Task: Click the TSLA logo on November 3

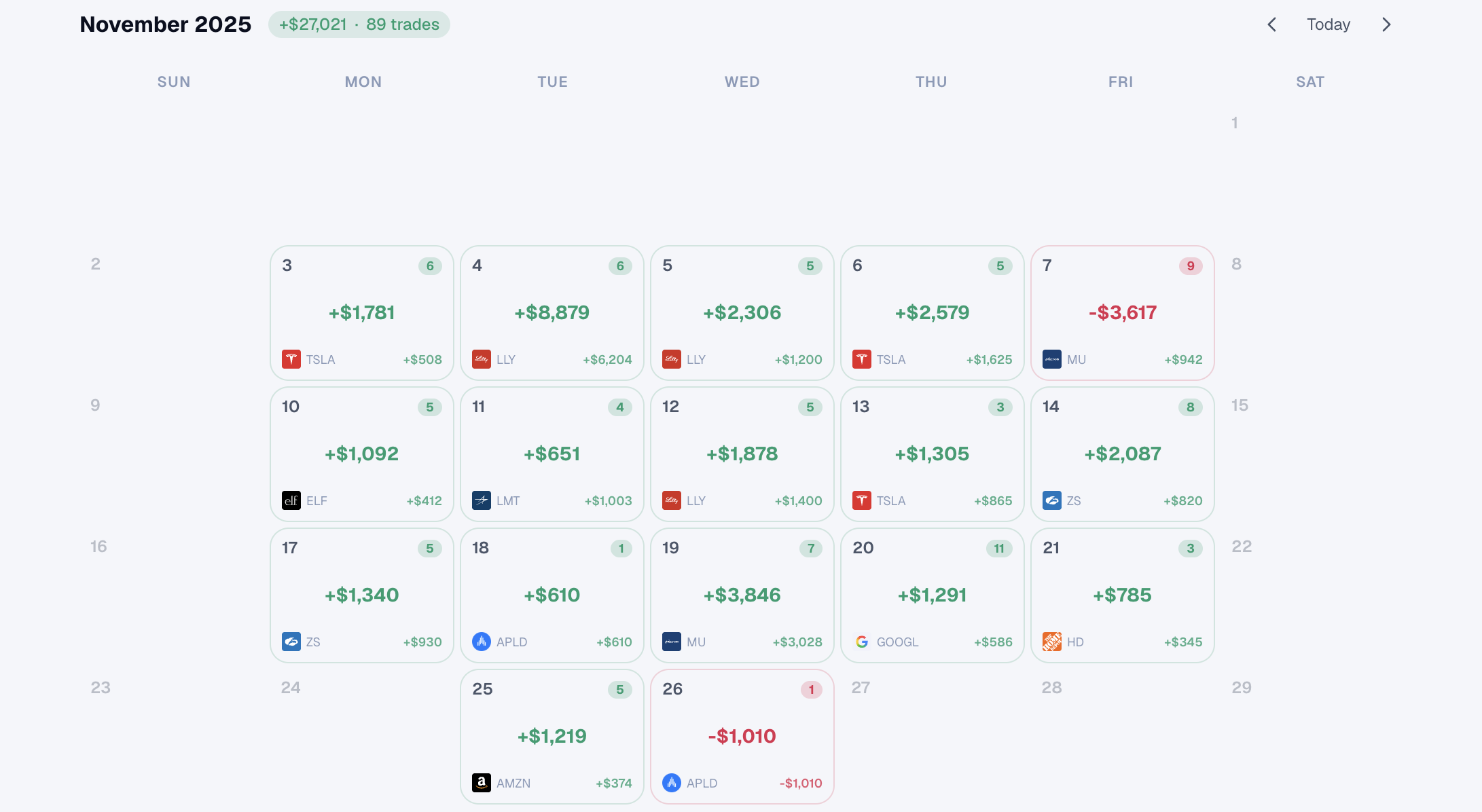Action: coord(291,359)
